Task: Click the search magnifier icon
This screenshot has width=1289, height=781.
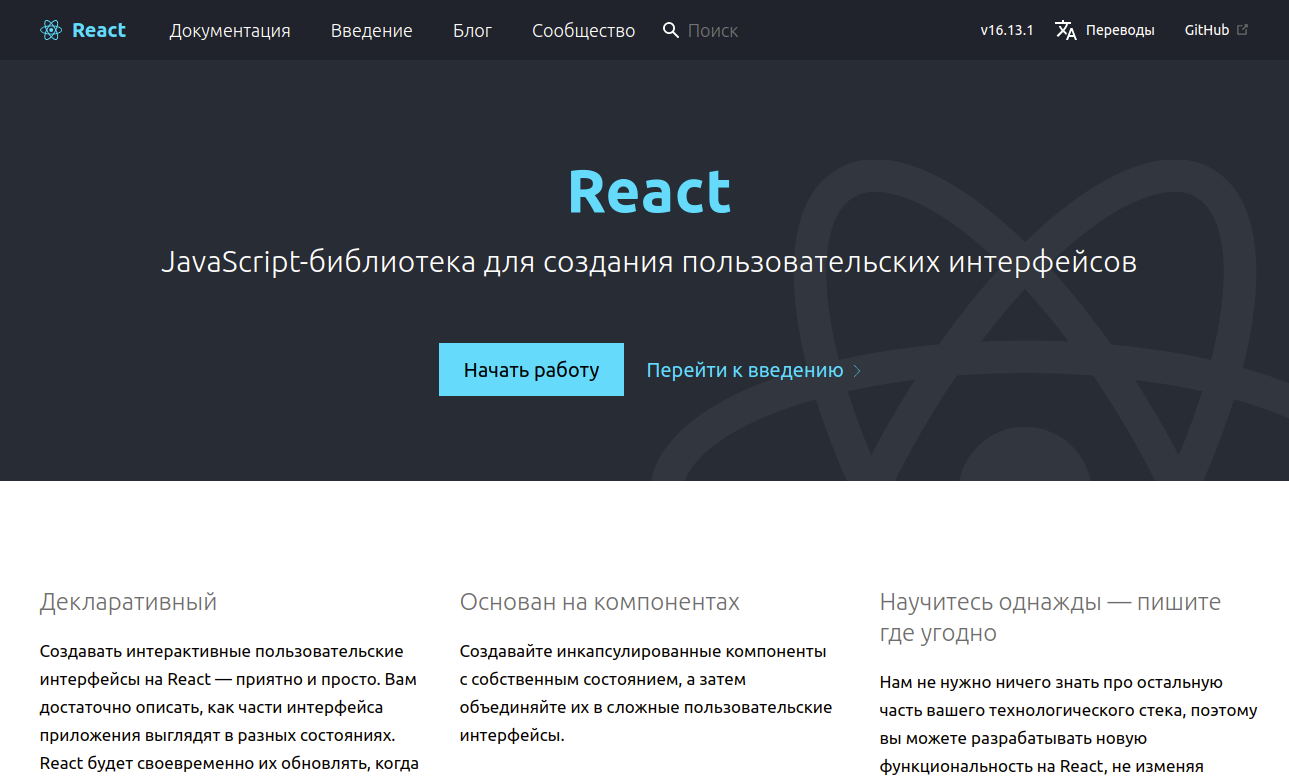Action: (671, 31)
